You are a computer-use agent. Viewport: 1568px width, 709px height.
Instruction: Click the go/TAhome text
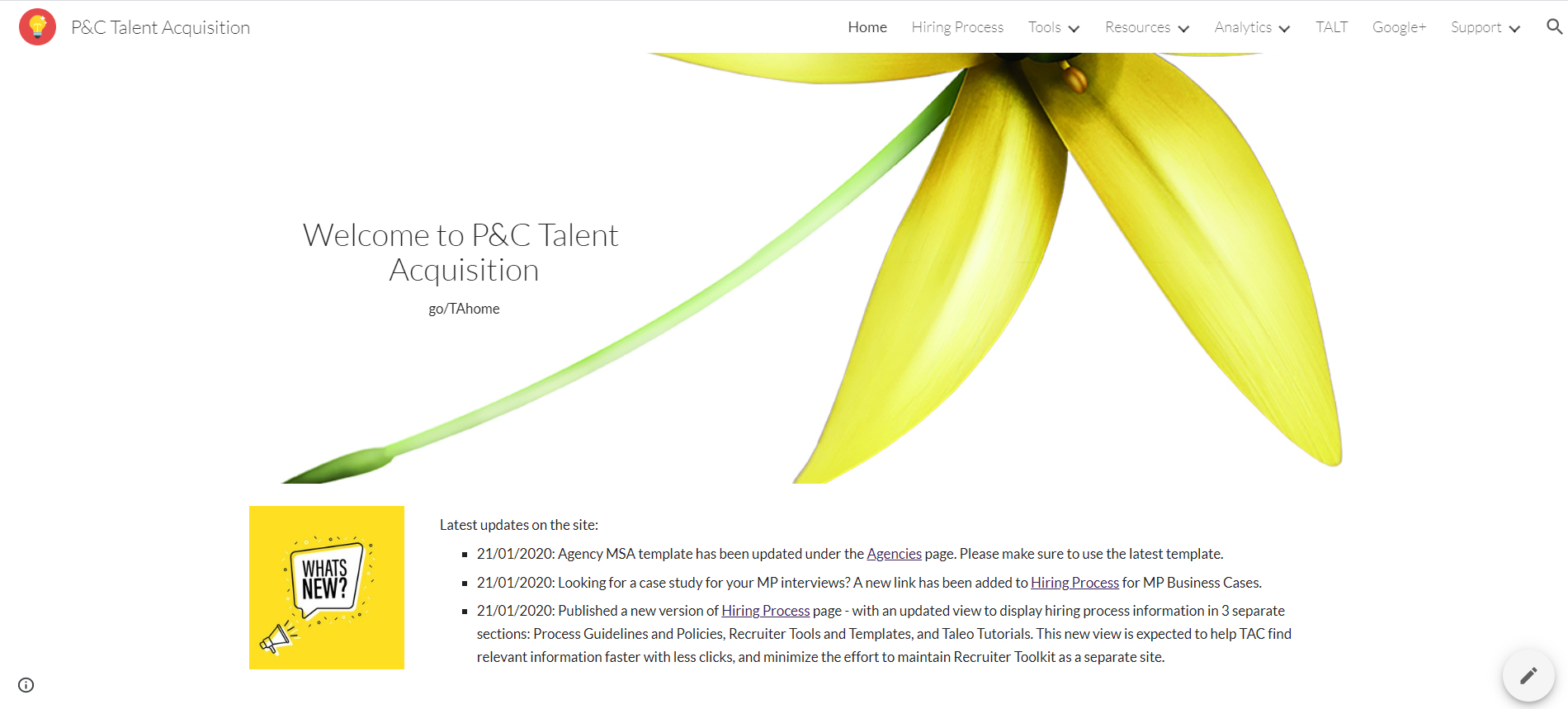[x=464, y=309]
